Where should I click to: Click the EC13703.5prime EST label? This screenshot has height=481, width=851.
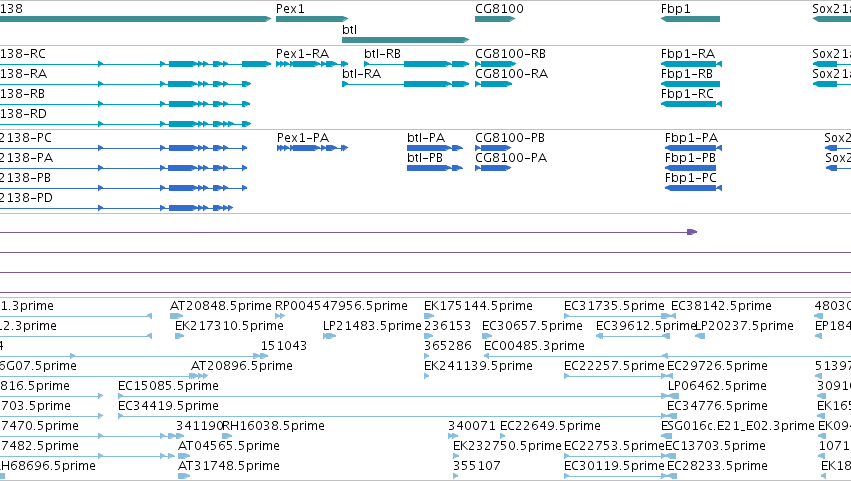715,447
